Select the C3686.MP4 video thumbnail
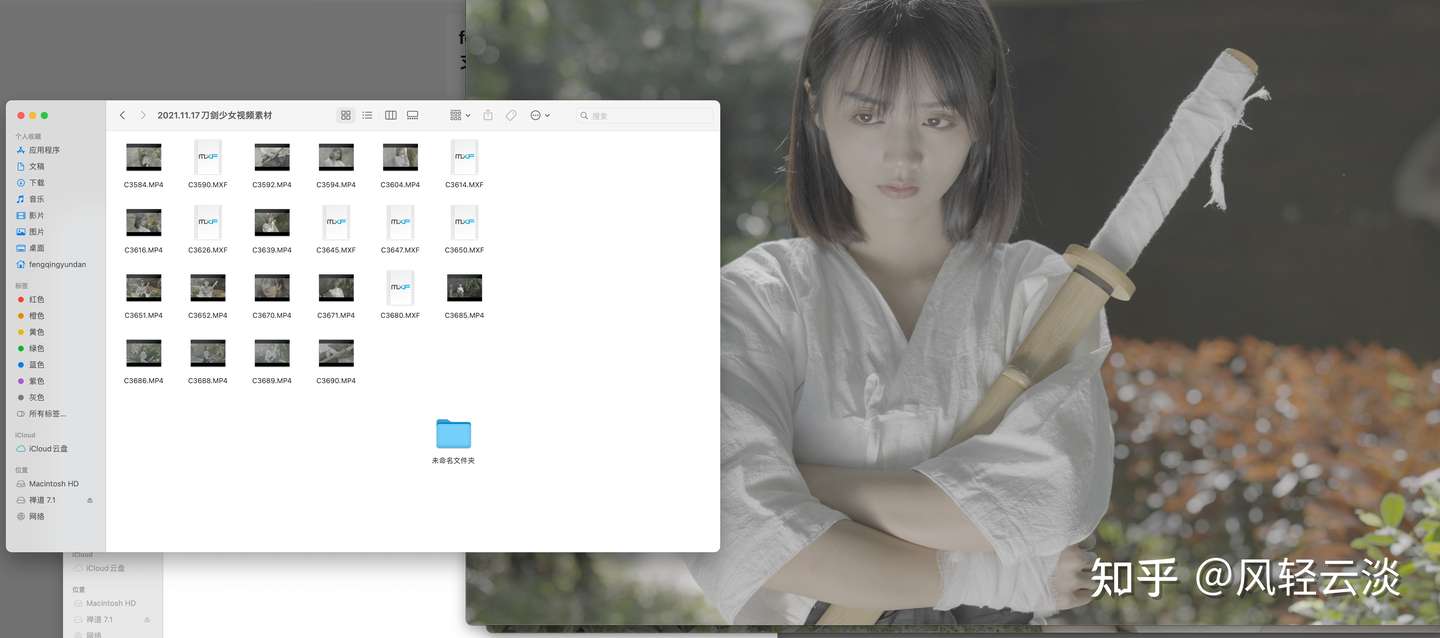 pyautogui.click(x=144, y=353)
